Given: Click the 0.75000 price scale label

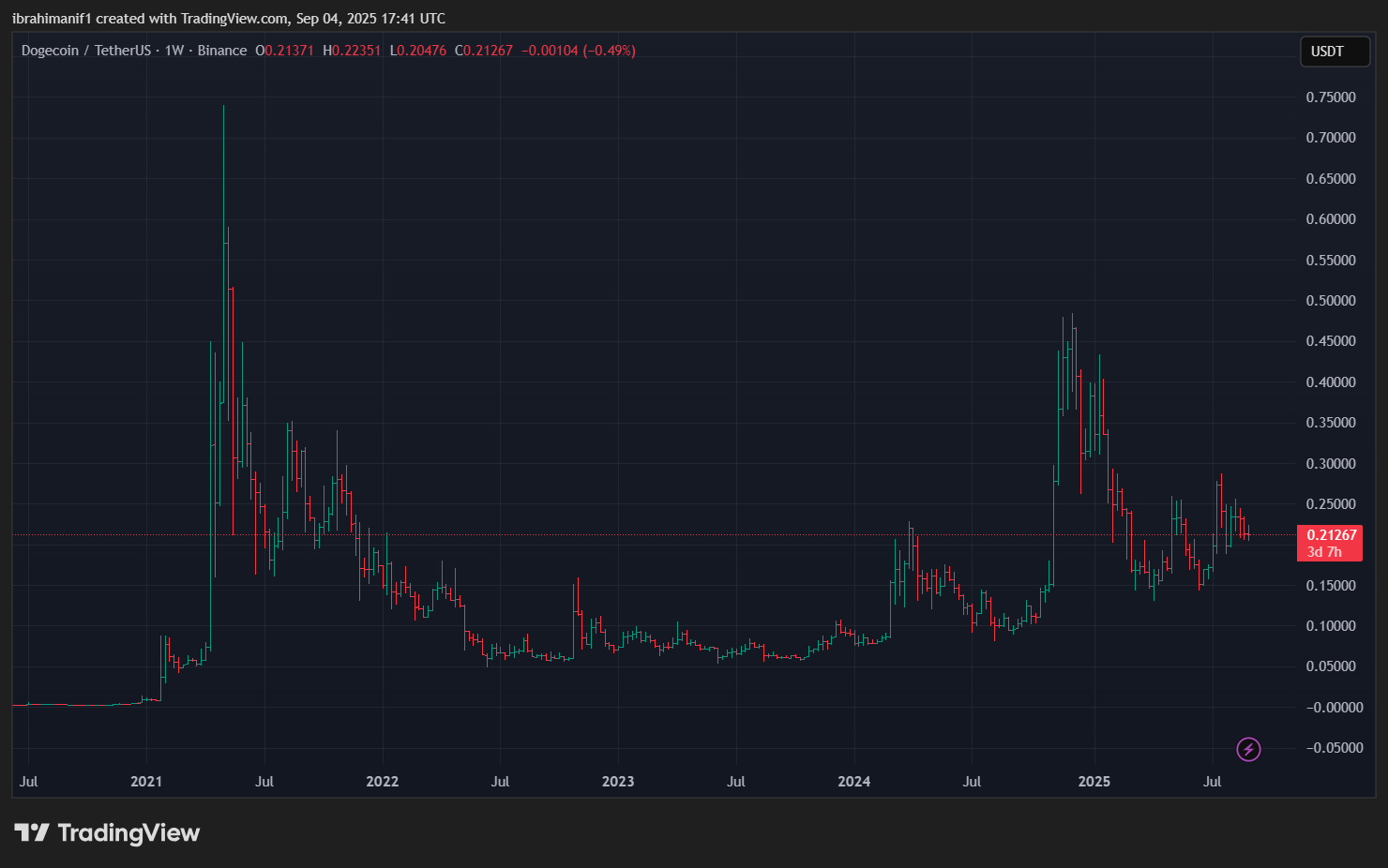Looking at the screenshot, I should tap(1331, 97).
